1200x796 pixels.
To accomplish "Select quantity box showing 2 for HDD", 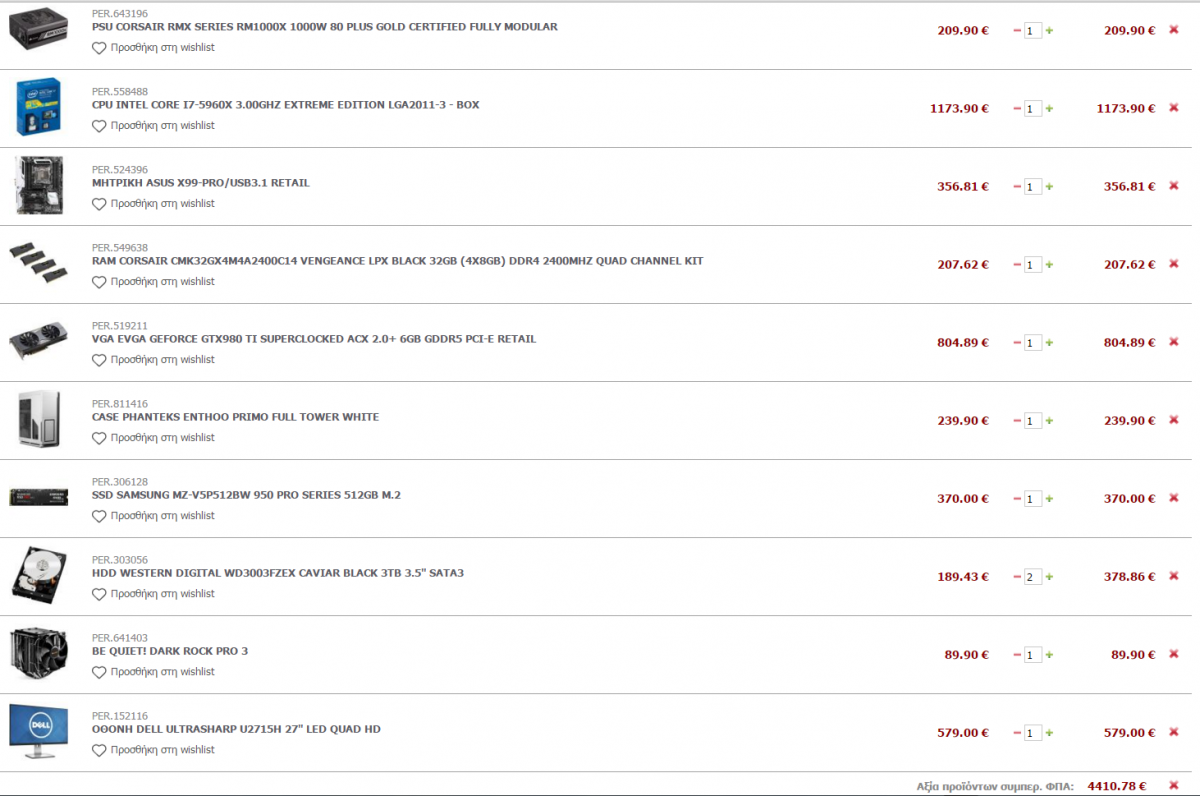I will point(1033,577).
